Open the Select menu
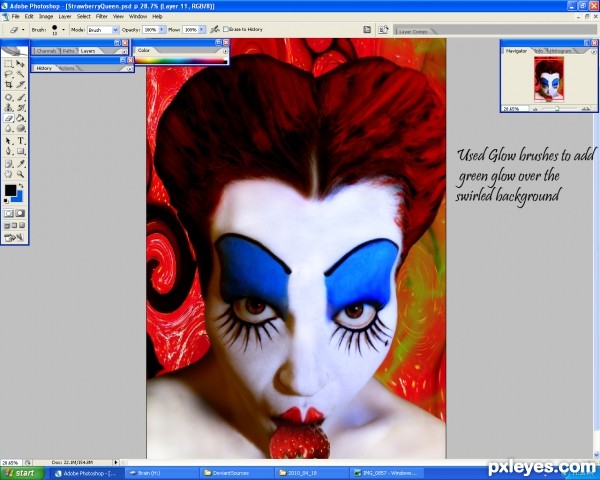The height and width of the screenshot is (480, 600). click(x=83, y=16)
